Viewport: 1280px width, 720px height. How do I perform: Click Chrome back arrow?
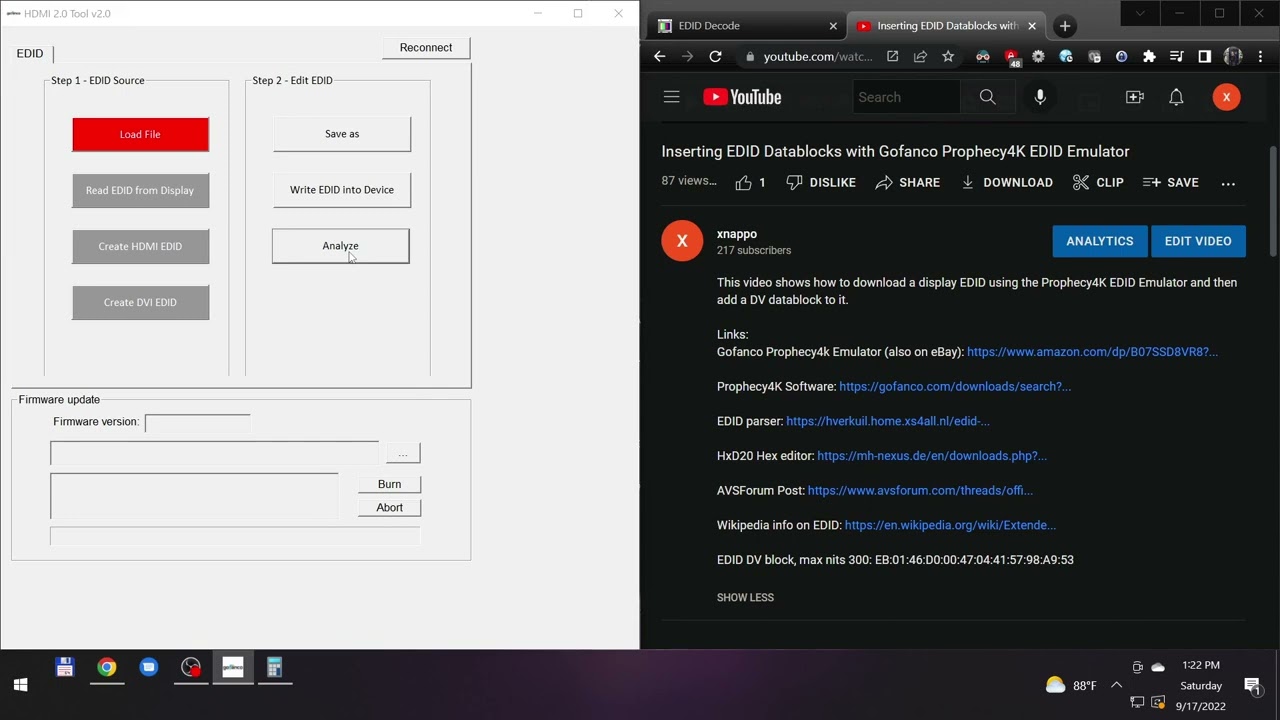pos(659,57)
